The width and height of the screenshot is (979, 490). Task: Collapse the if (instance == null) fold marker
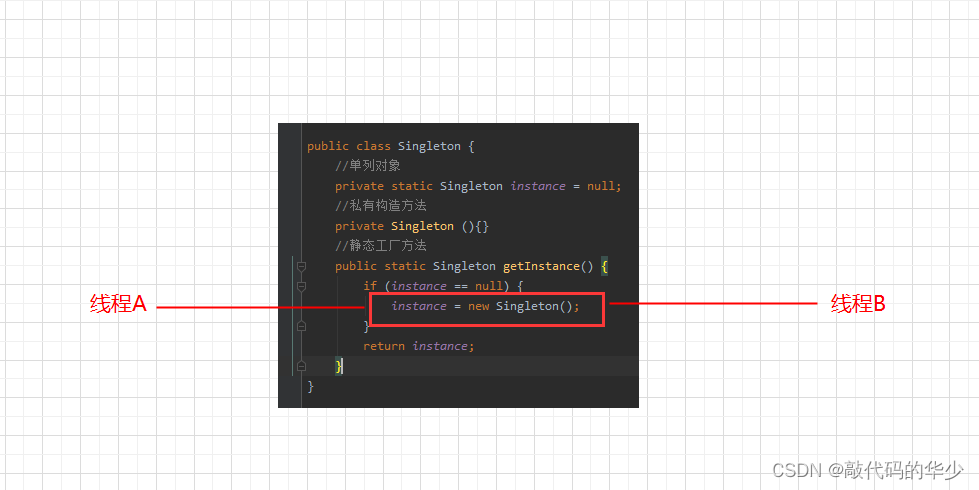tap(302, 287)
